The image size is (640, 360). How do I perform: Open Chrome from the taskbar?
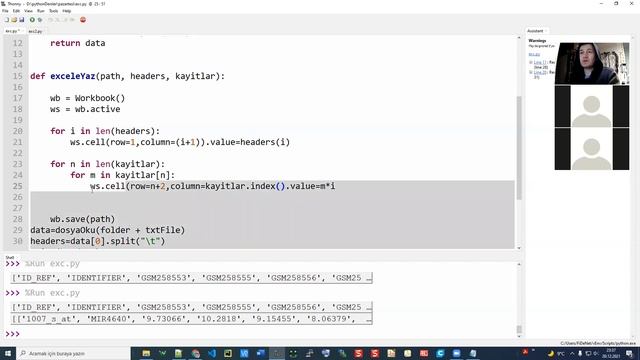pos(196,353)
